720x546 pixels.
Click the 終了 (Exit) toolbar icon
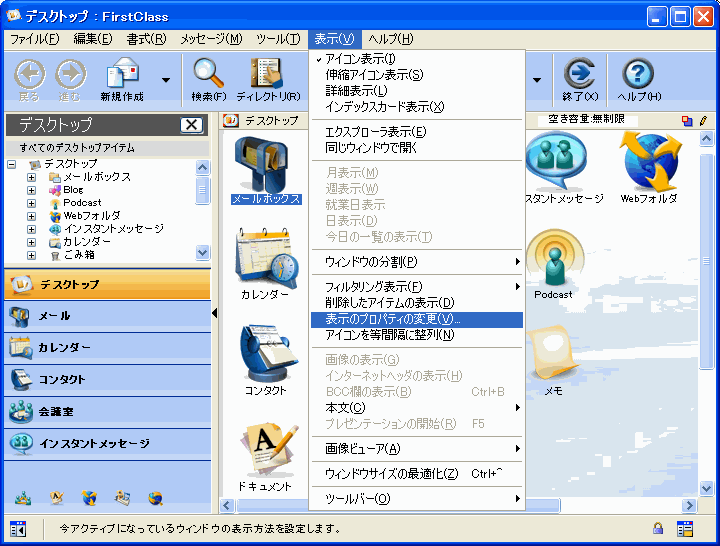coord(580,76)
